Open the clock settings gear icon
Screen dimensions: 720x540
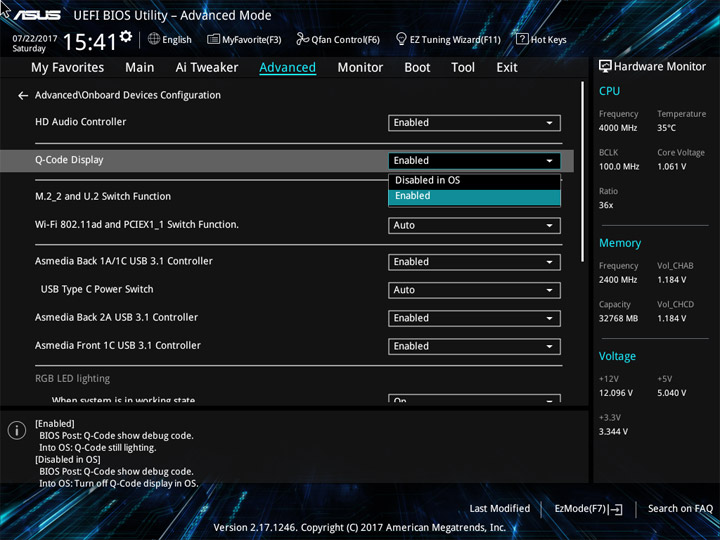[x=126, y=36]
